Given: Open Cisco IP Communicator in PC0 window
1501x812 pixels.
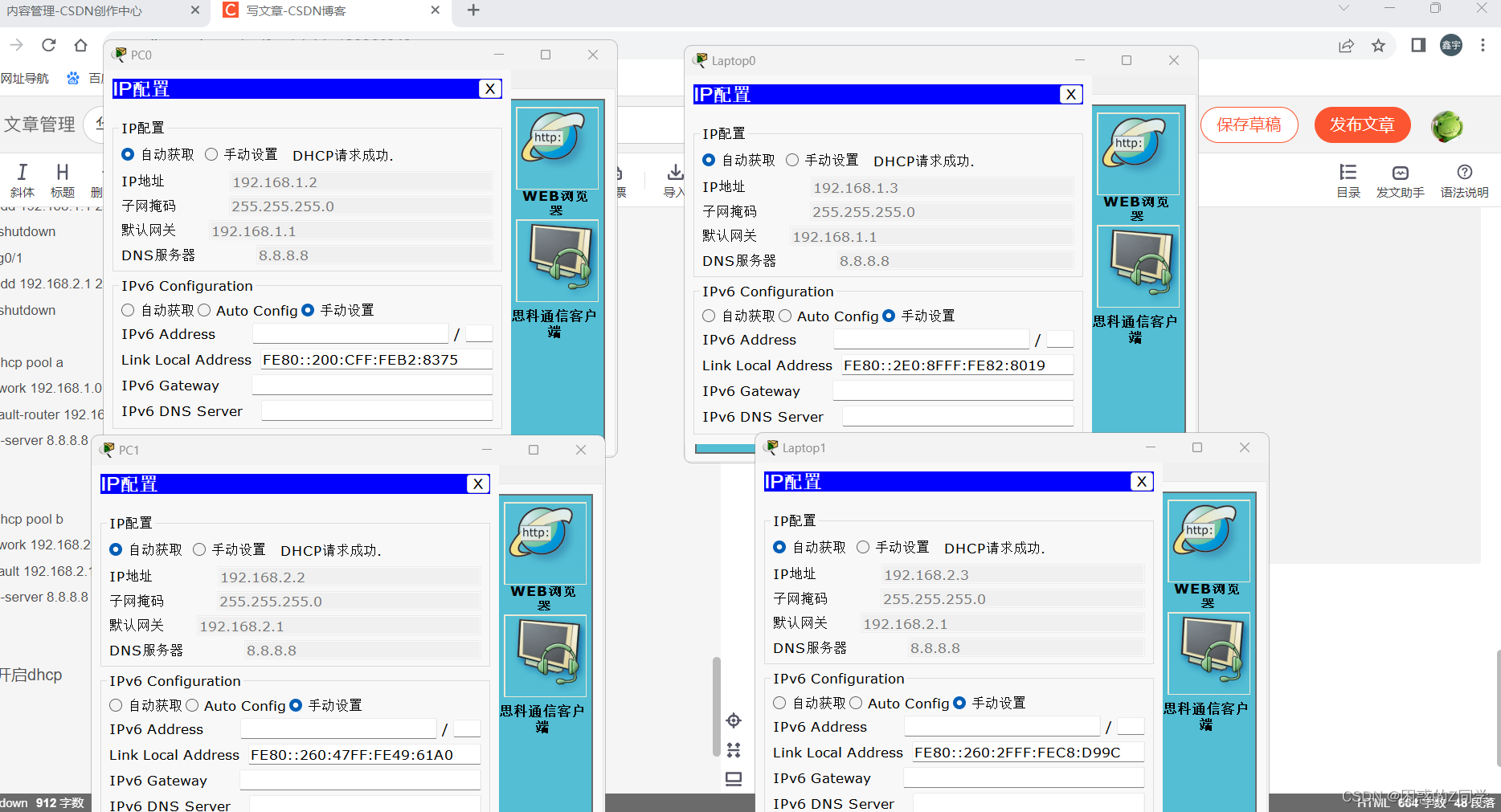Looking at the screenshot, I should (x=557, y=261).
